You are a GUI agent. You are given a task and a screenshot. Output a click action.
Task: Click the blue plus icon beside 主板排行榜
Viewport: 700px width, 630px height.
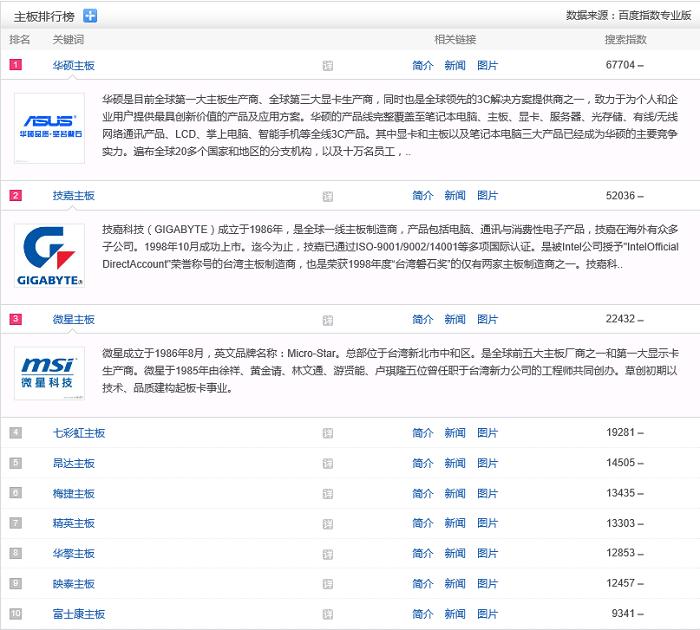tap(90, 16)
